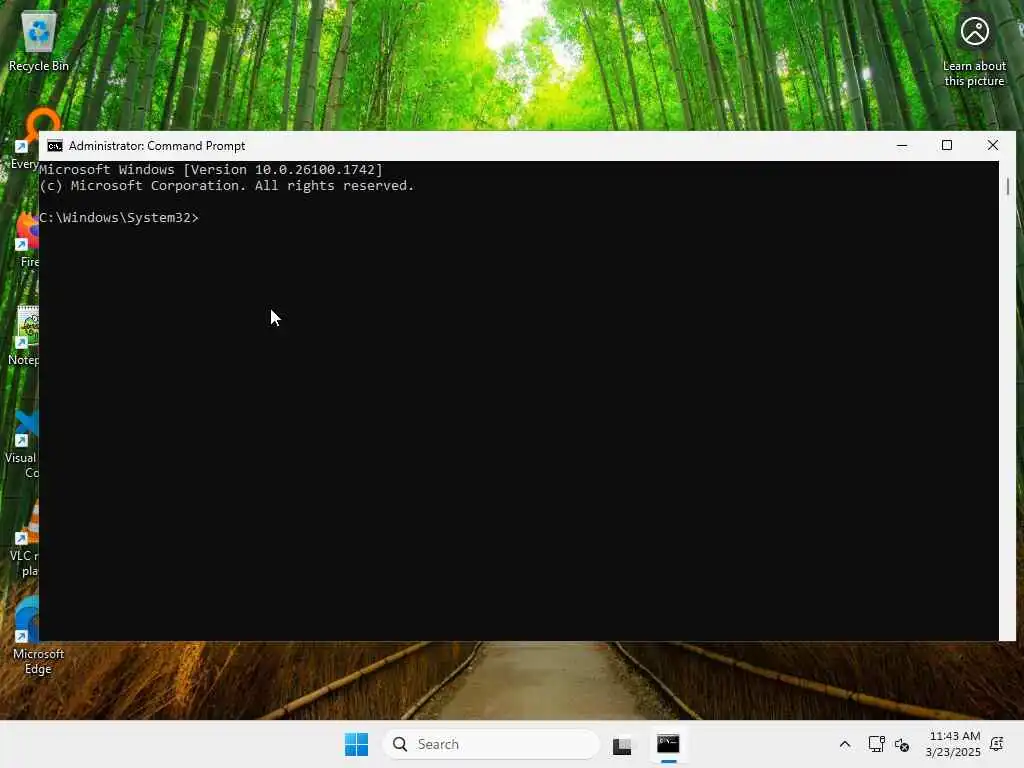The width and height of the screenshot is (1024, 768).
Task: Open the Notepad++ desktop shortcut
Action: [x=24, y=336]
